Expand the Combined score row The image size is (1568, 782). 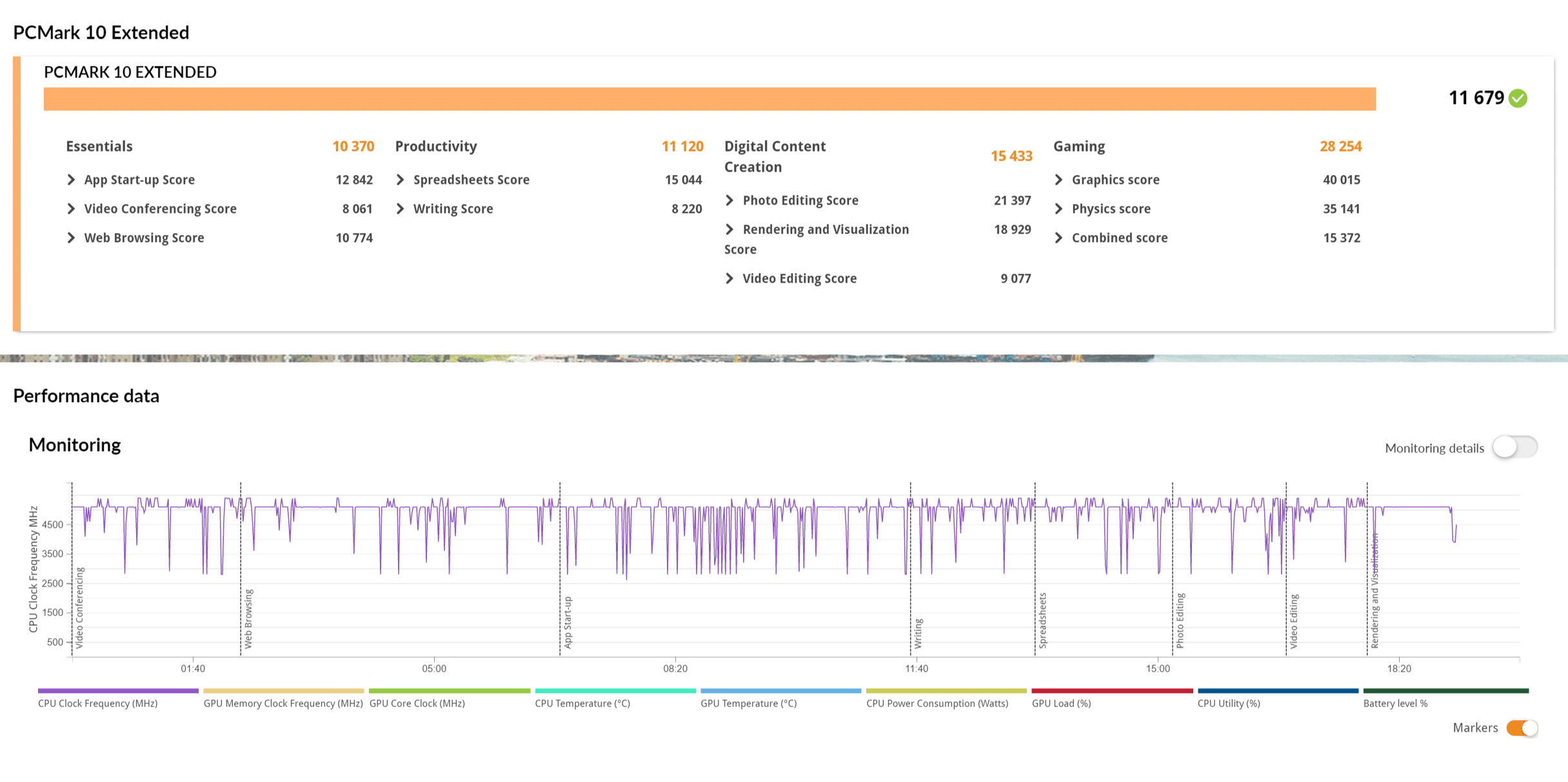coord(1058,238)
